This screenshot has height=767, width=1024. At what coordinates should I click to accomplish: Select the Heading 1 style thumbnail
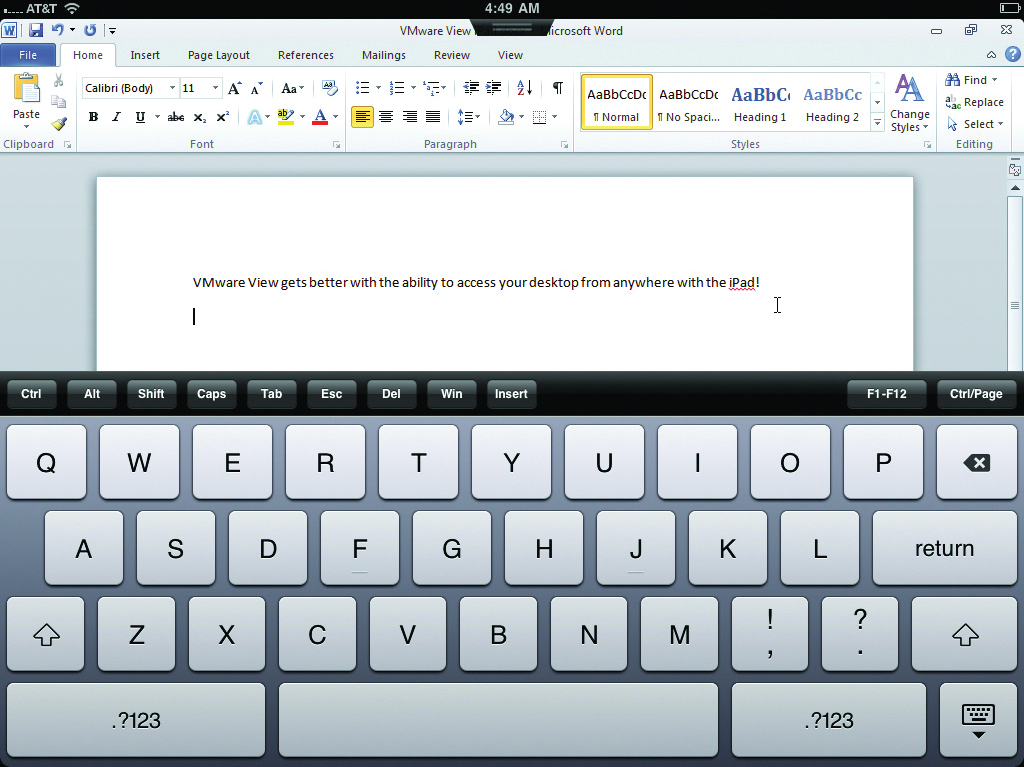pyautogui.click(x=760, y=103)
